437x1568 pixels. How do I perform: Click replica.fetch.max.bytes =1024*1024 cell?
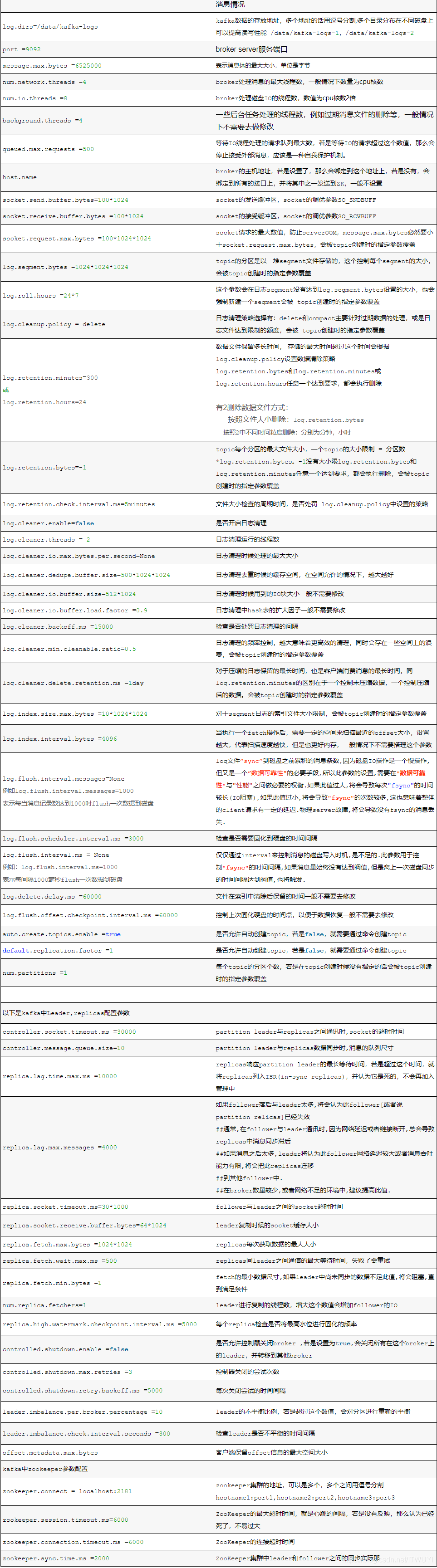(107, 1245)
